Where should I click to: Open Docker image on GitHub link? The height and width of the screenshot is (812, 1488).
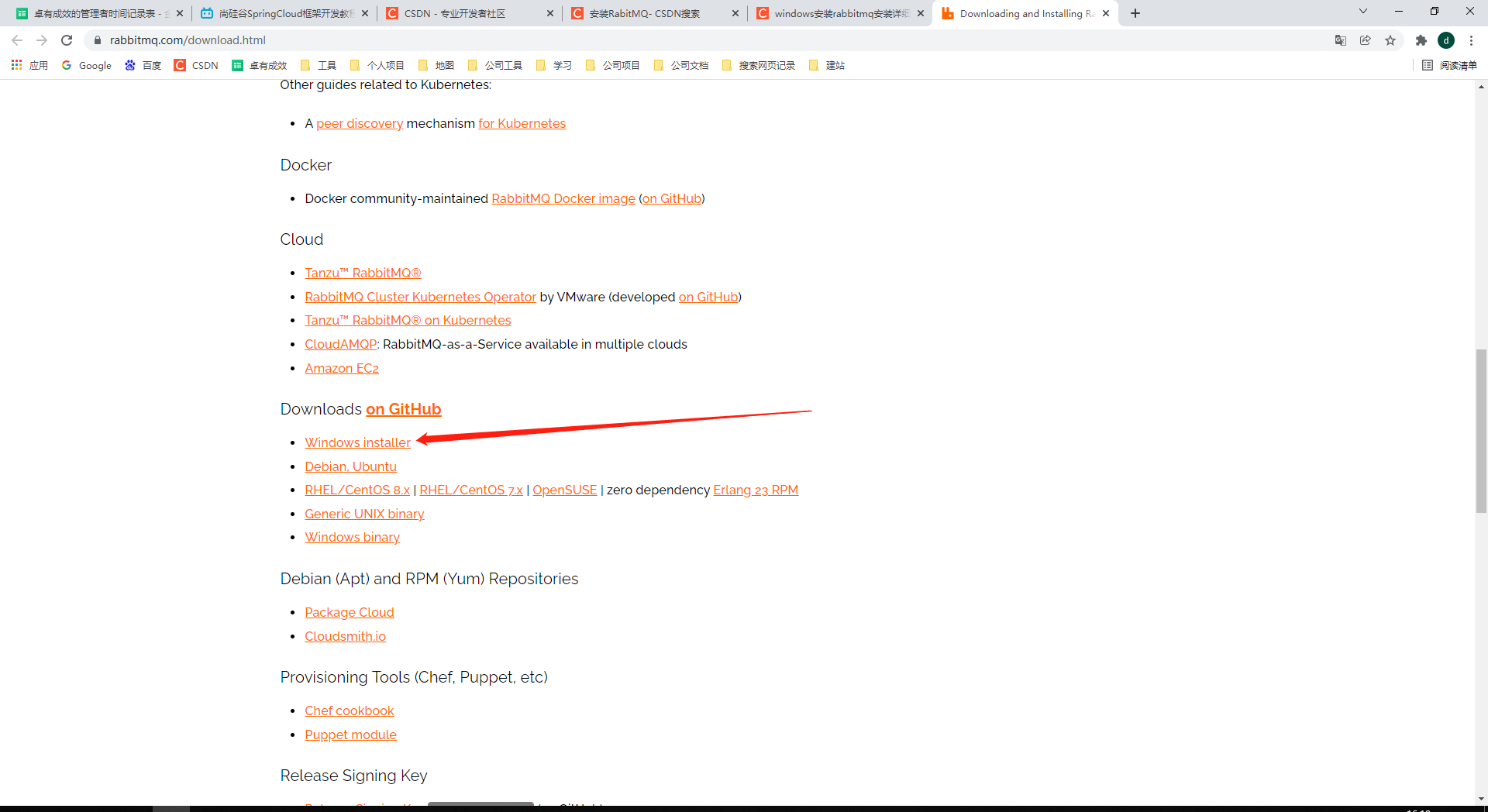pyautogui.click(x=672, y=198)
